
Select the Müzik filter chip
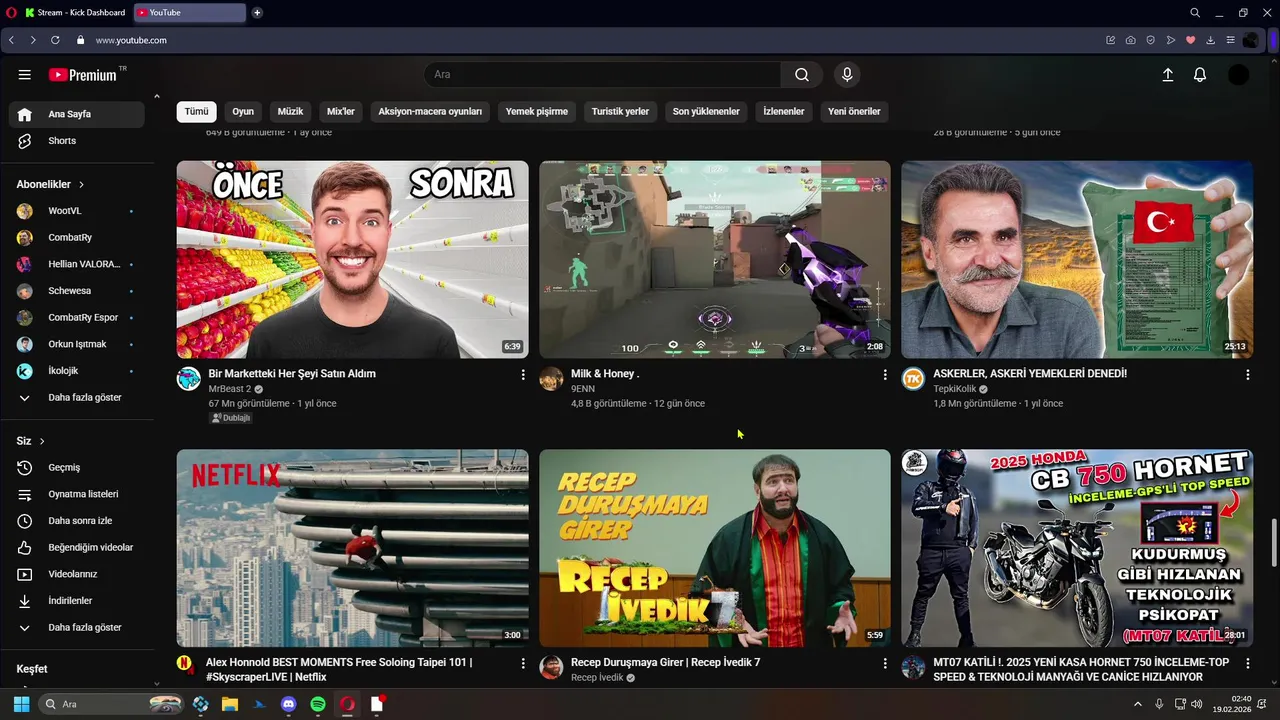tap(290, 111)
